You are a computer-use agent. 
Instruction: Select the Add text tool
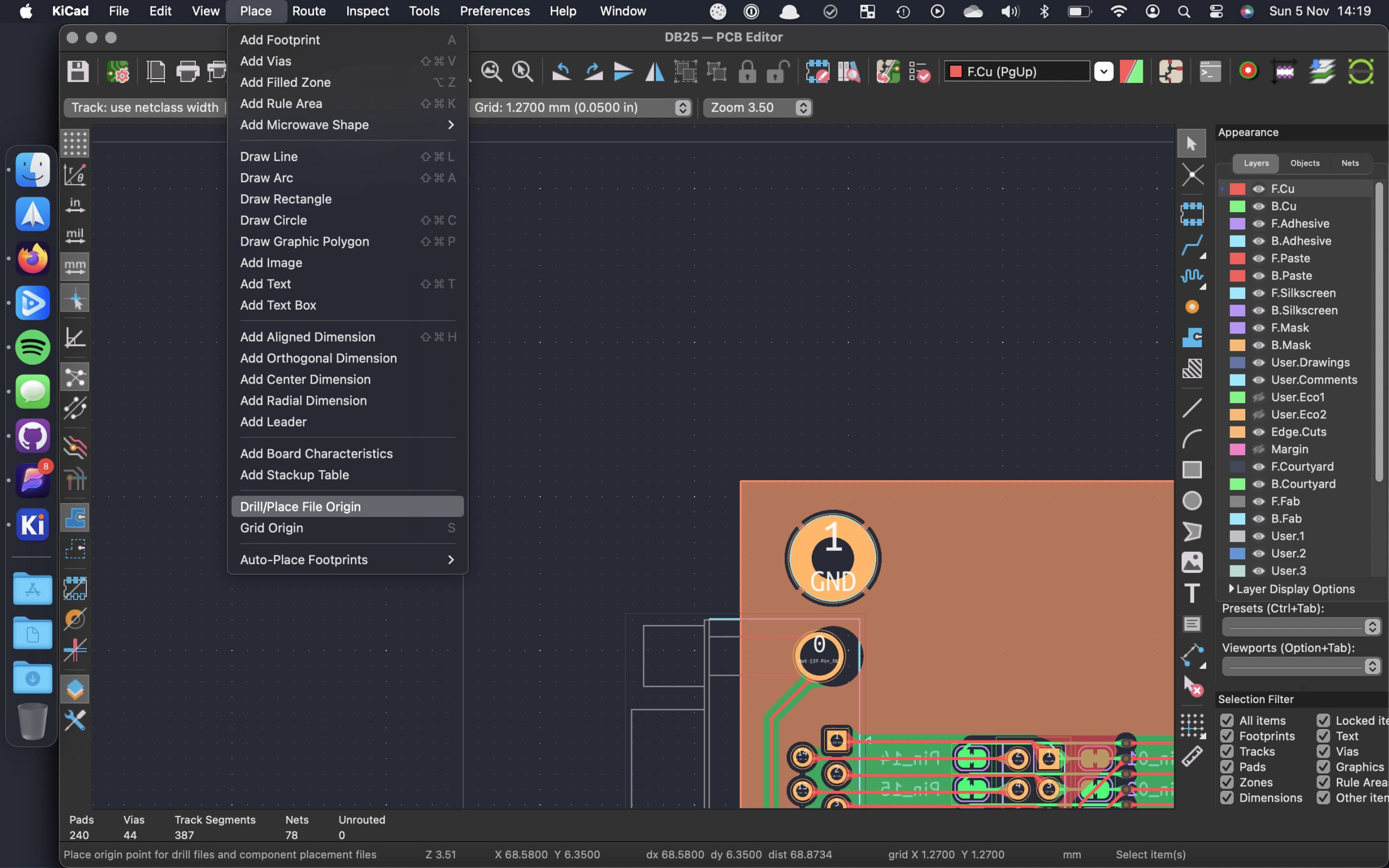(x=1192, y=593)
